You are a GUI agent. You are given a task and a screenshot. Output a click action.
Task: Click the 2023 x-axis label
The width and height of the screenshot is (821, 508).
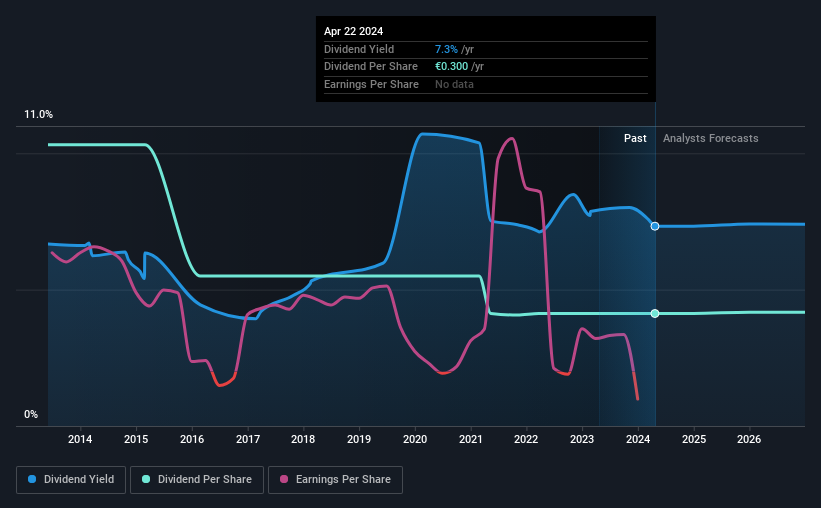coord(582,439)
